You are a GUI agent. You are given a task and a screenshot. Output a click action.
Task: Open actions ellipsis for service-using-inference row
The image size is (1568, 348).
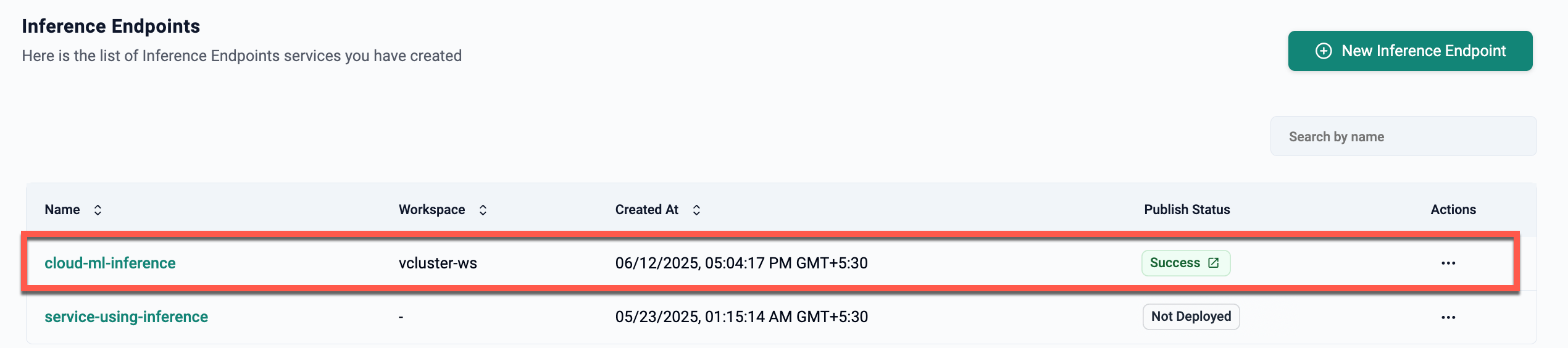click(x=1448, y=317)
